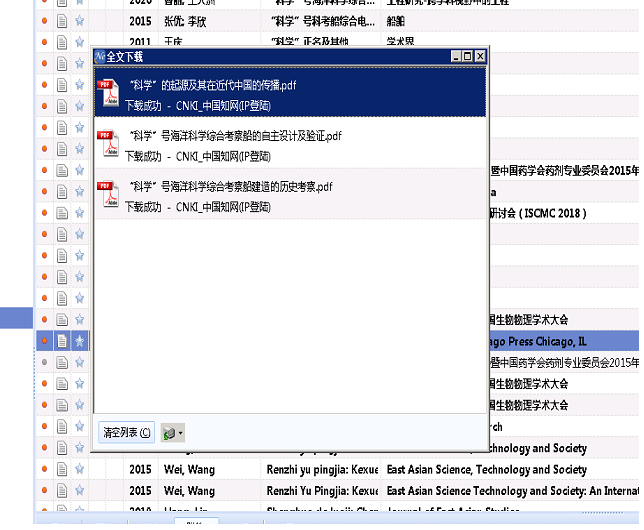Click the 全文下载 dialog app icon

(100, 56)
